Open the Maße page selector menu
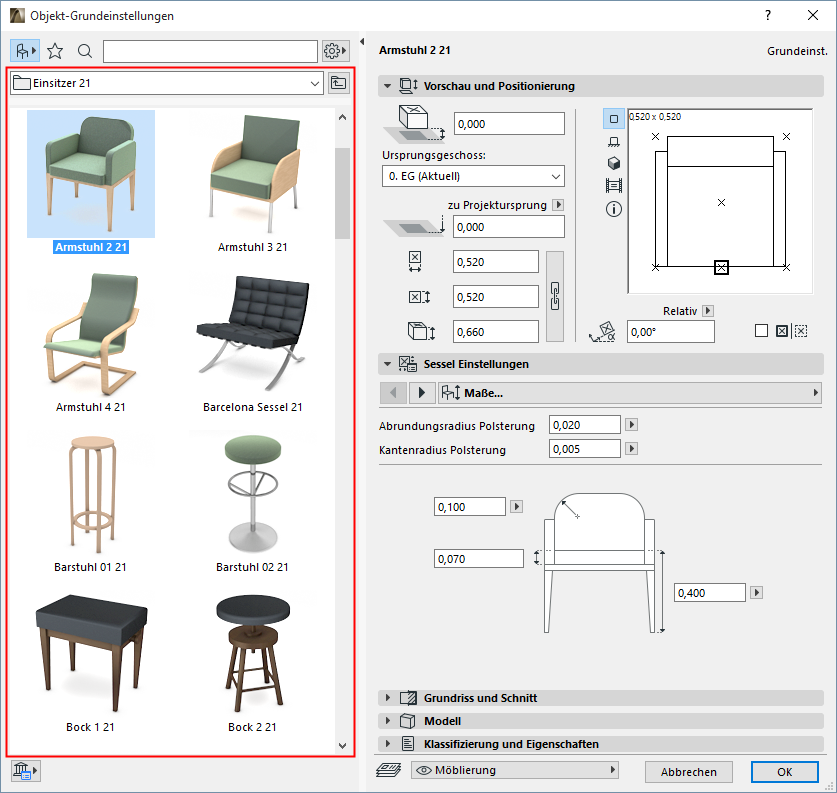The height and width of the screenshot is (793, 837). (628, 393)
